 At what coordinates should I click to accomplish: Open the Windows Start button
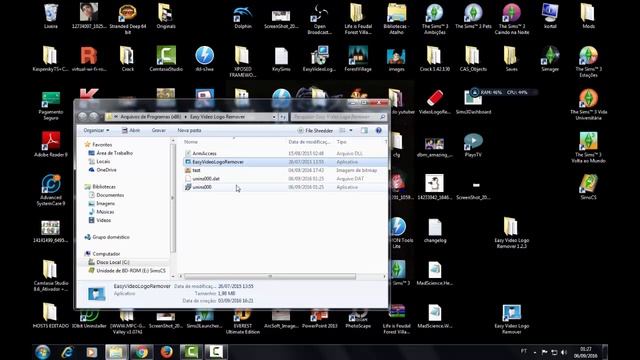point(42,352)
